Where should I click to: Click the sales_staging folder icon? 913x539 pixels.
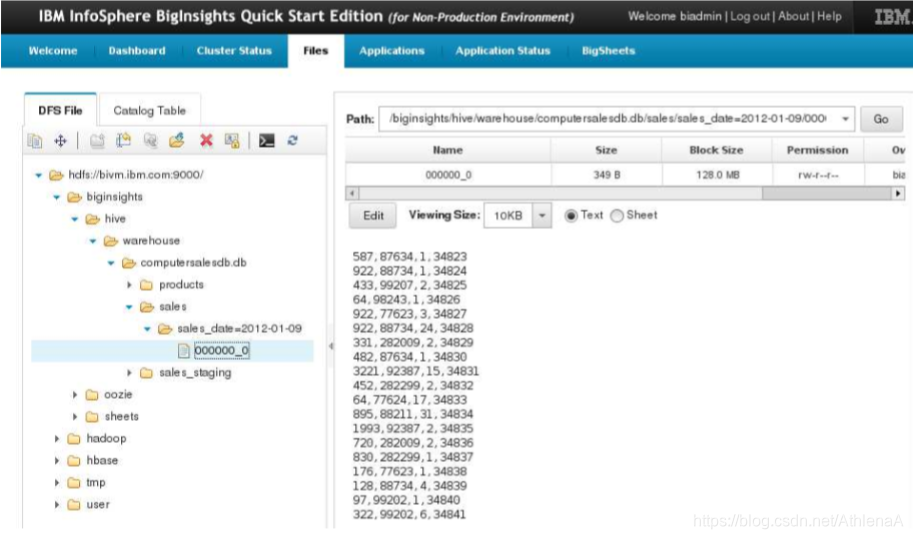[146, 373]
